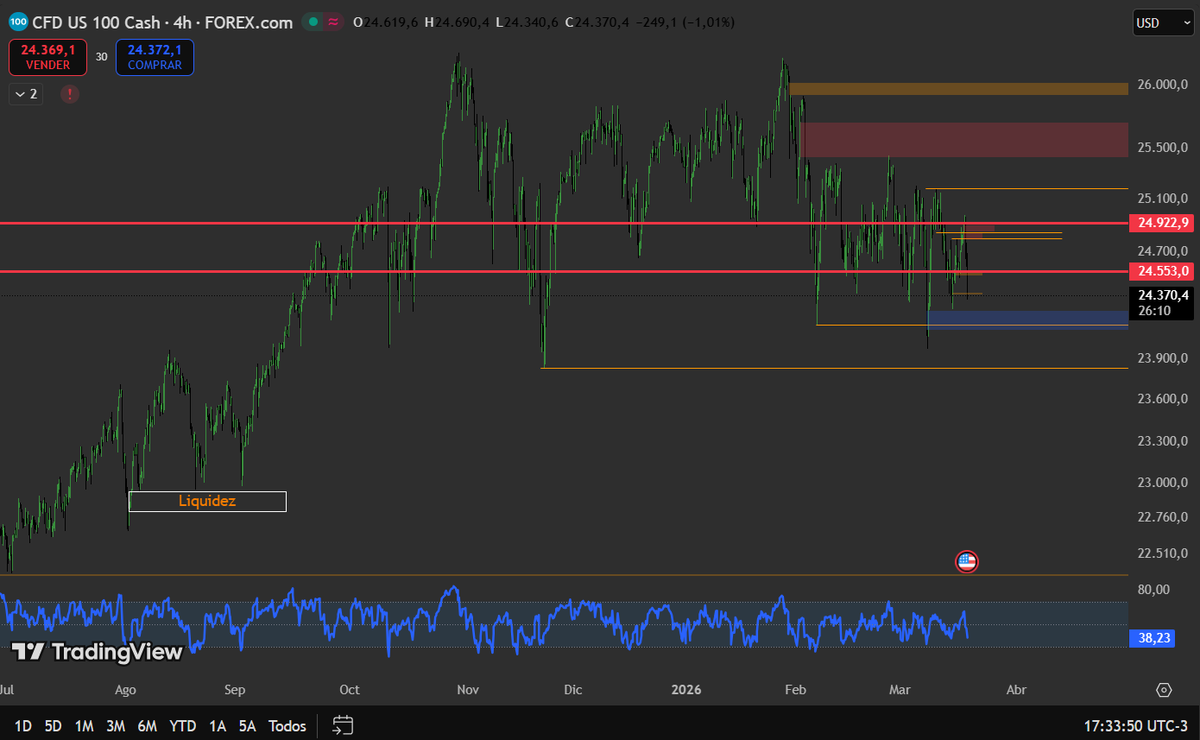Select the 5A time range

(248, 725)
